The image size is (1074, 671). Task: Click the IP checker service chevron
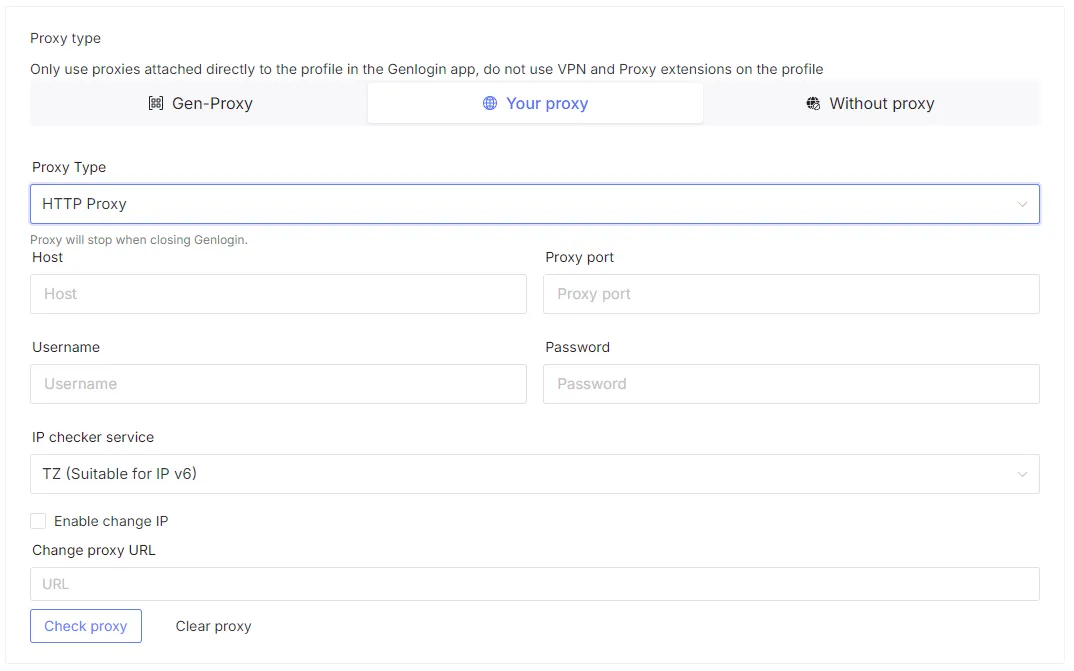tap(1022, 474)
